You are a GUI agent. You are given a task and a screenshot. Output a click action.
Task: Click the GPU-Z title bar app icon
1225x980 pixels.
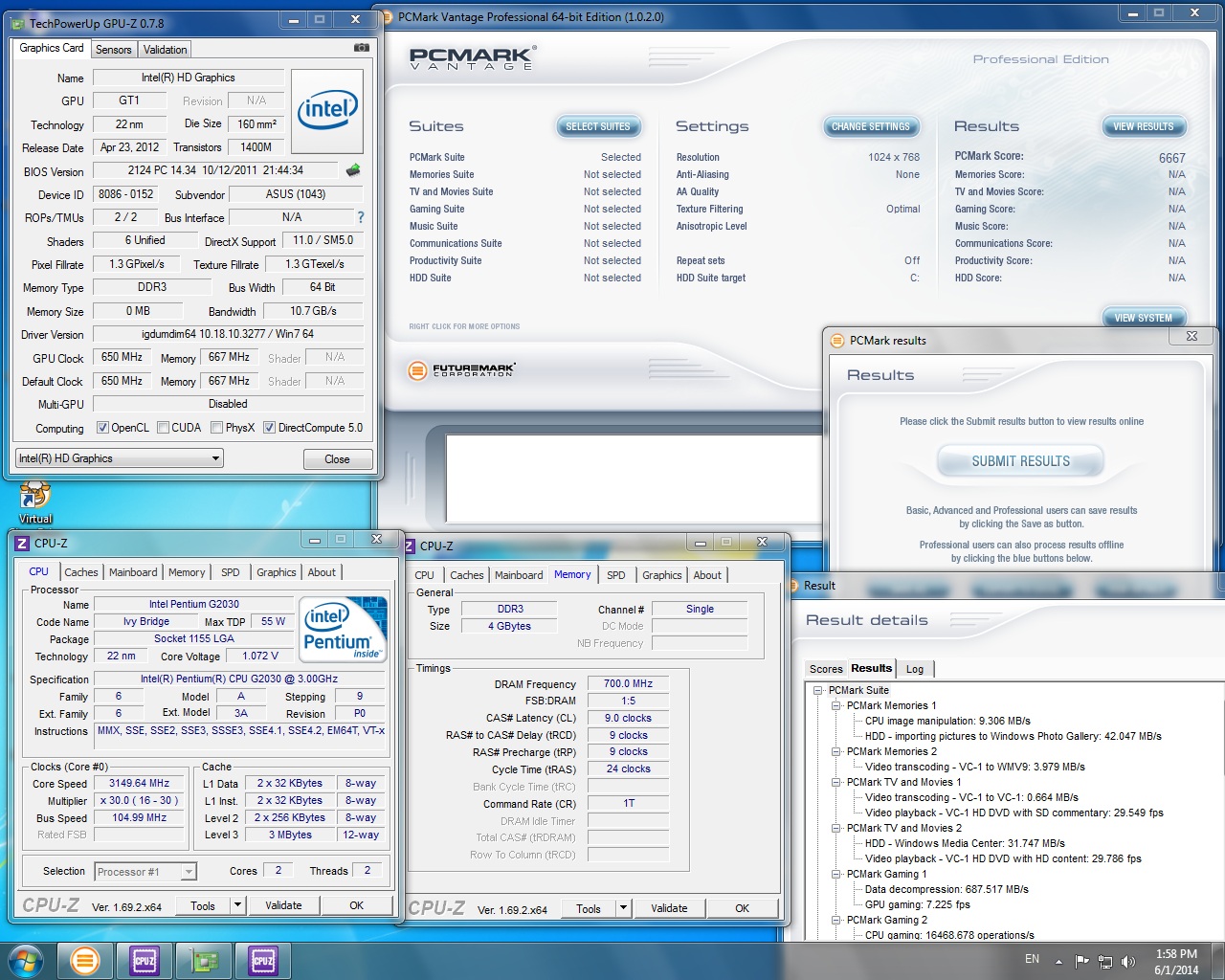click(x=17, y=23)
